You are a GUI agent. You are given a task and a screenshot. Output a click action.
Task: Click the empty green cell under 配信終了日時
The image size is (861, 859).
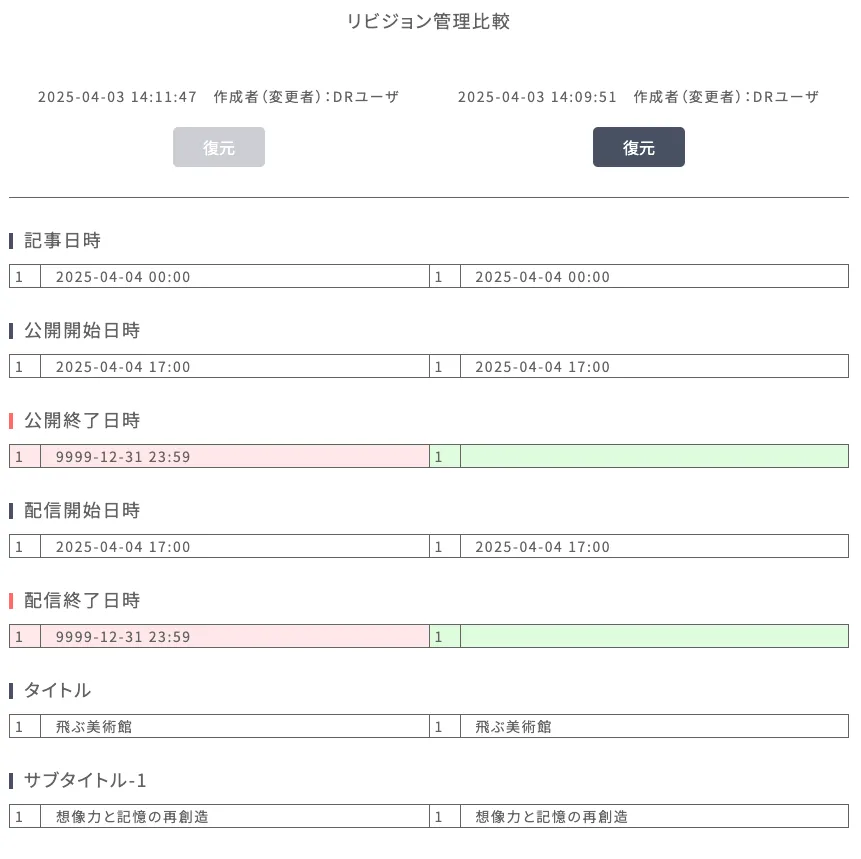tap(654, 637)
